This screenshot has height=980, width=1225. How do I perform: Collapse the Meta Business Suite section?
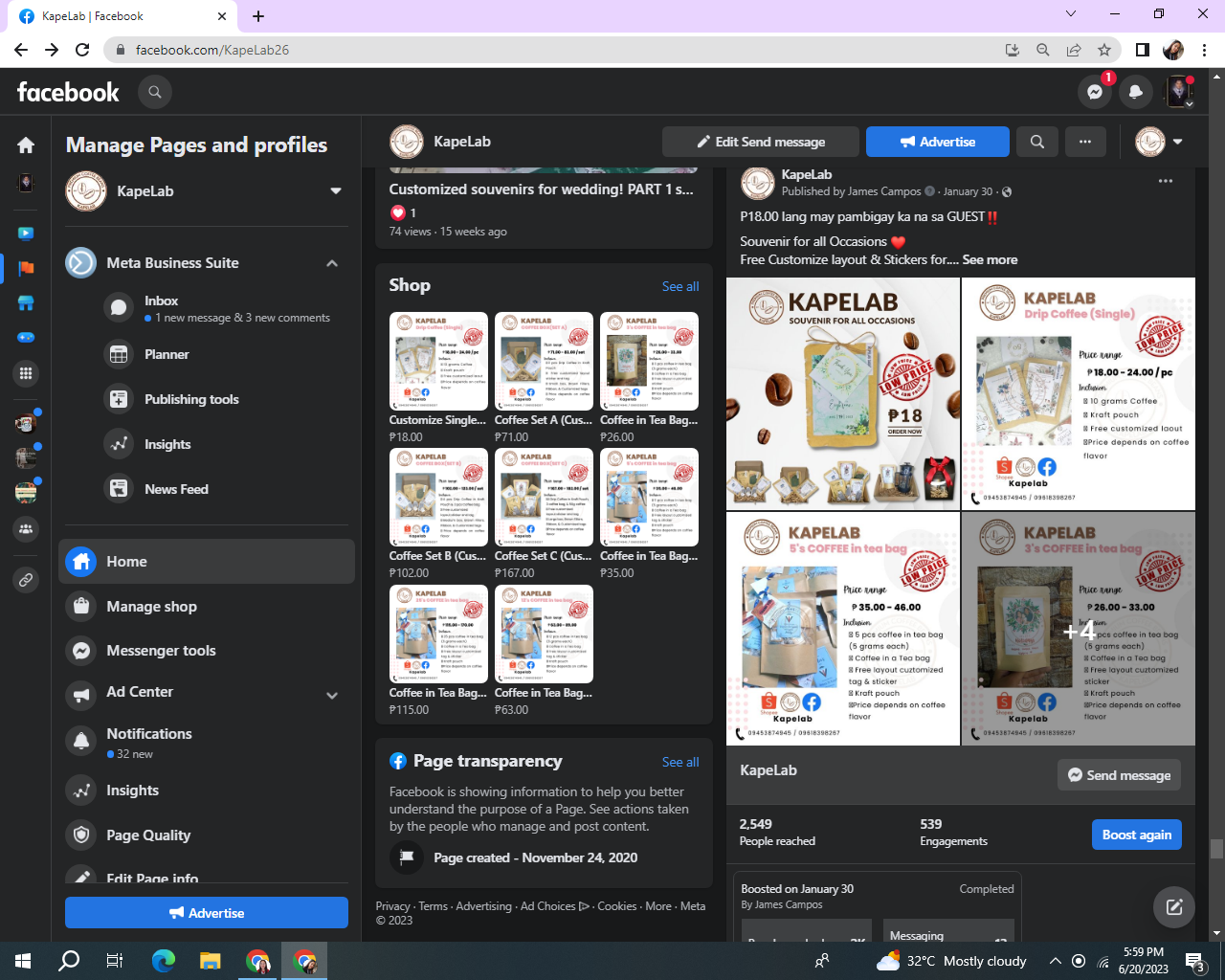point(332,263)
